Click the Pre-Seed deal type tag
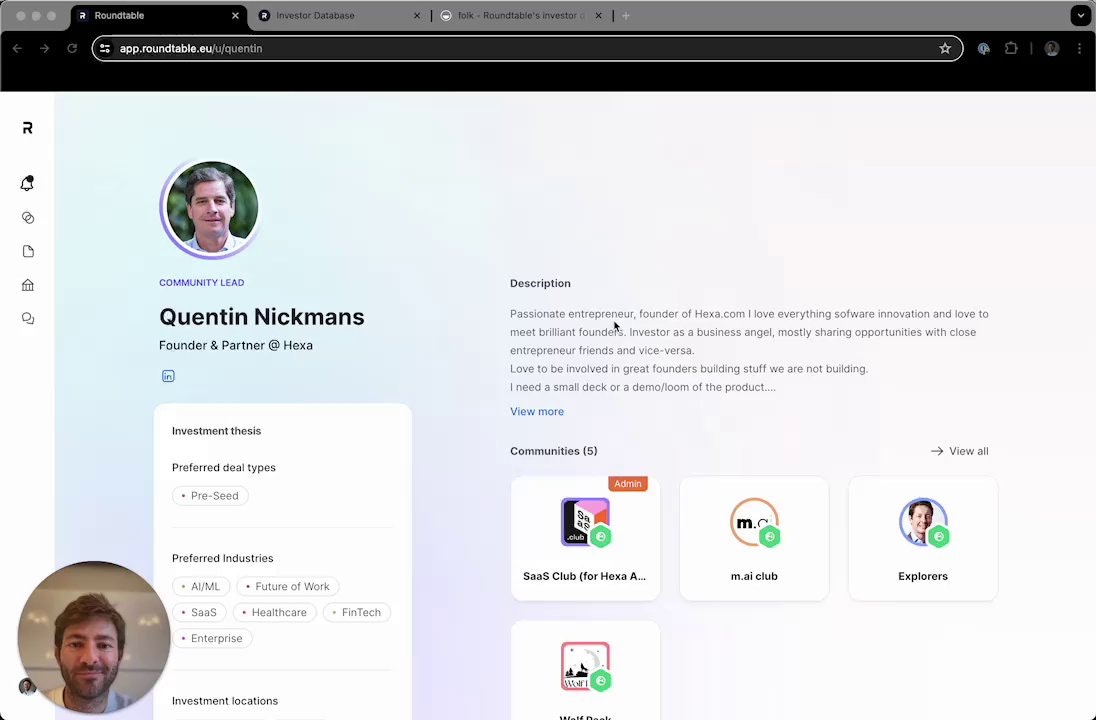The width and height of the screenshot is (1096, 720). click(x=210, y=496)
